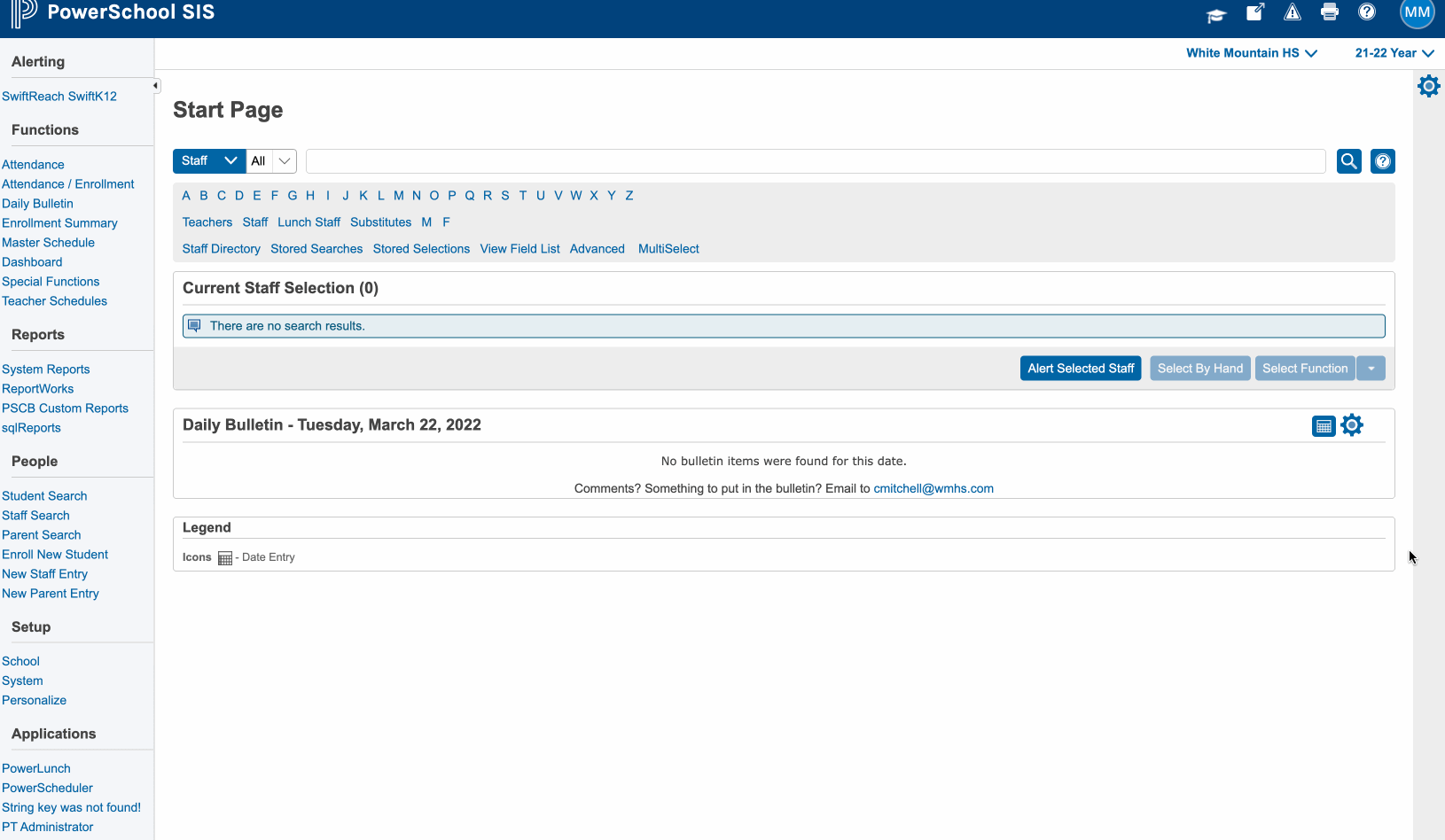The height and width of the screenshot is (840, 1445).
Task: Open Enroll New Student sidebar link
Action: 55,555
